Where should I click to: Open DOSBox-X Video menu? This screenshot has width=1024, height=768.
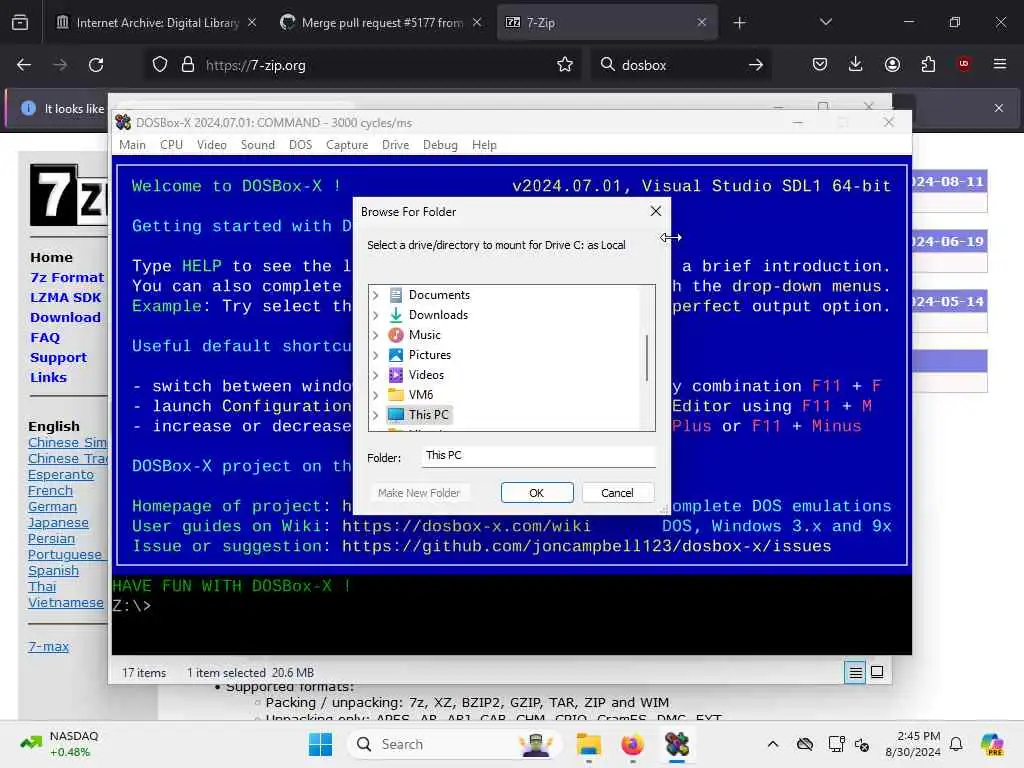tap(212, 145)
